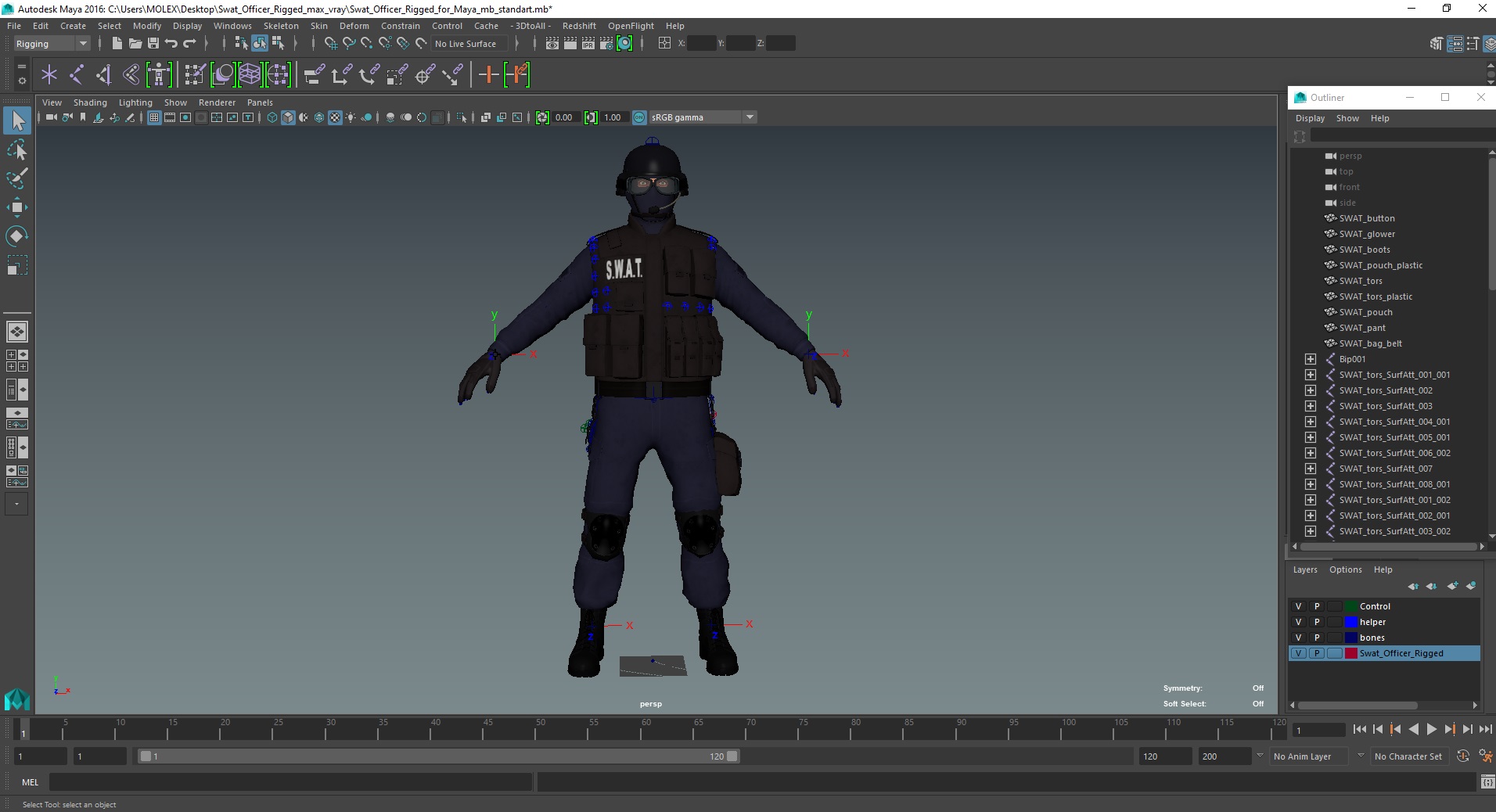This screenshot has width=1496, height=812.
Task: Open the Skeleton menu
Action: click(x=281, y=26)
